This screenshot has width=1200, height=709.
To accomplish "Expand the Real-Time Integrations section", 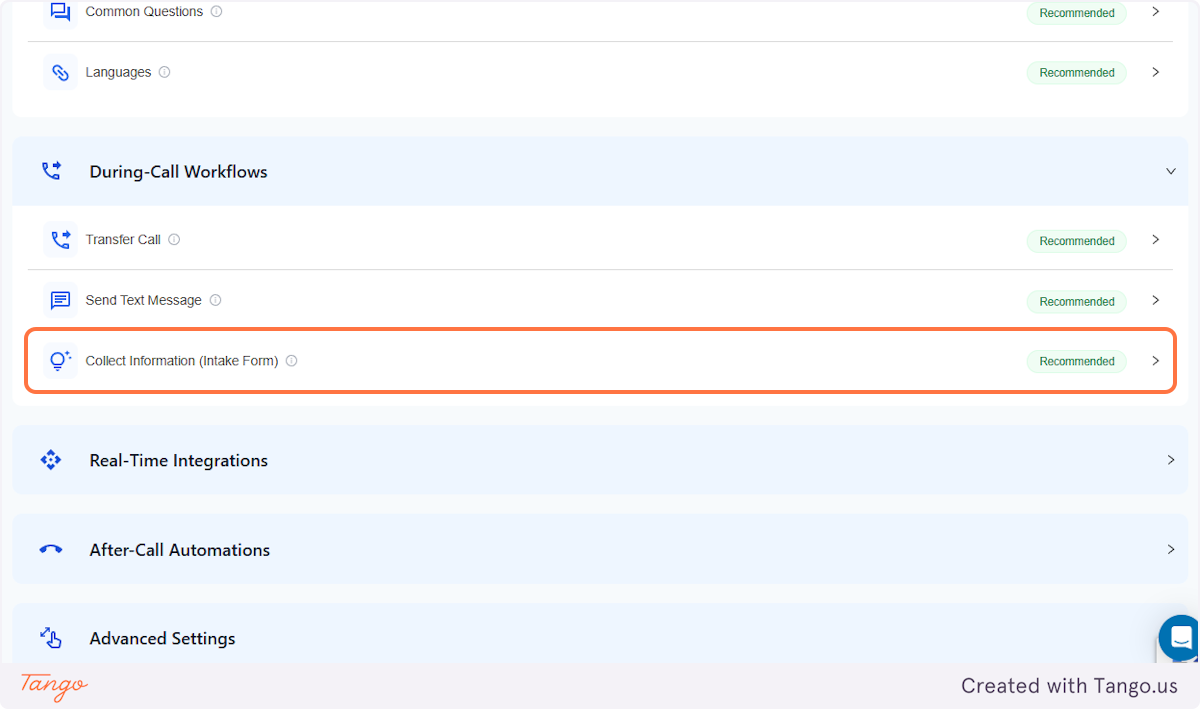I will (x=1170, y=459).
